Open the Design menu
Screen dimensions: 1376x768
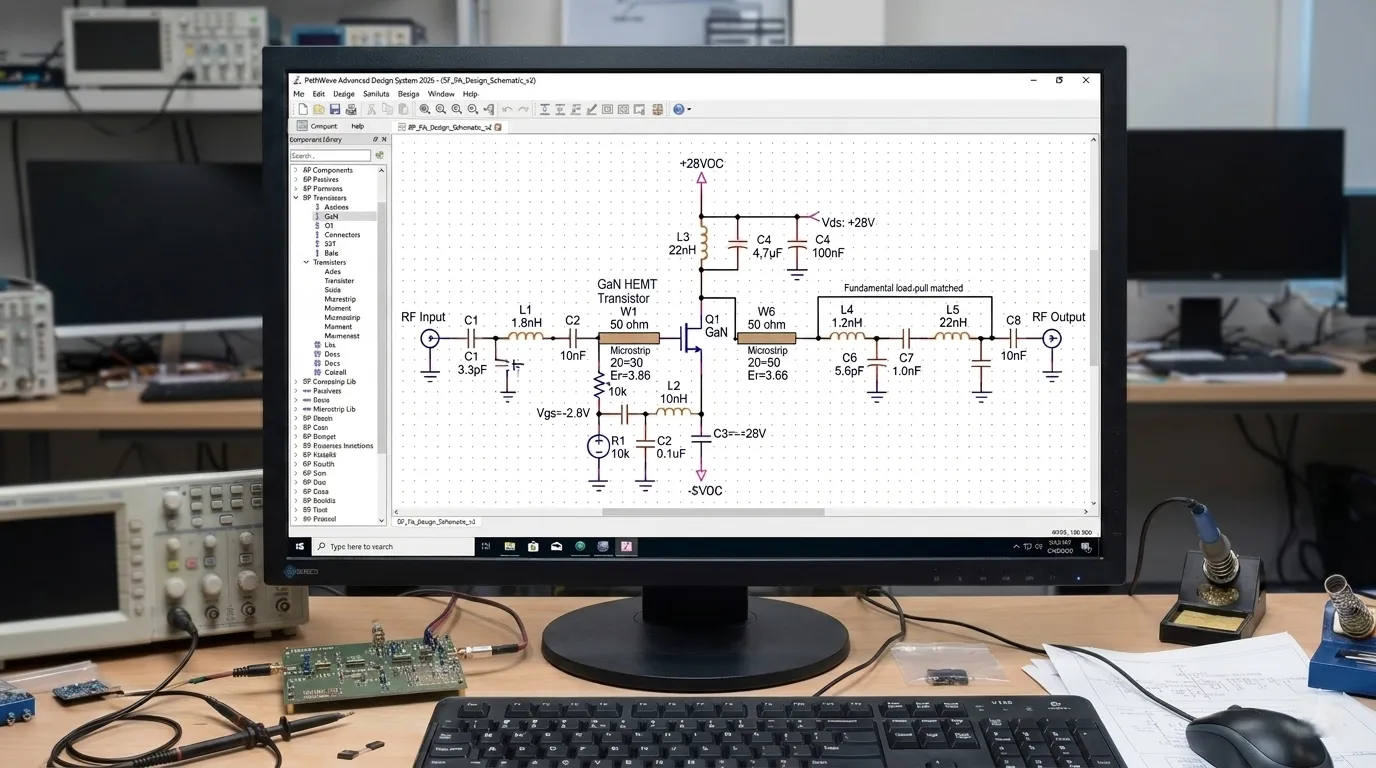tap(344, 93)
